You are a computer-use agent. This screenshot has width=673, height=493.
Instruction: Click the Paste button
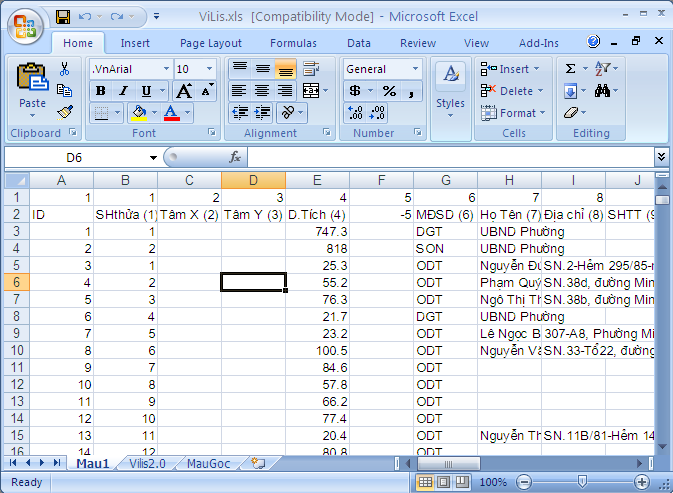(32, 87)
